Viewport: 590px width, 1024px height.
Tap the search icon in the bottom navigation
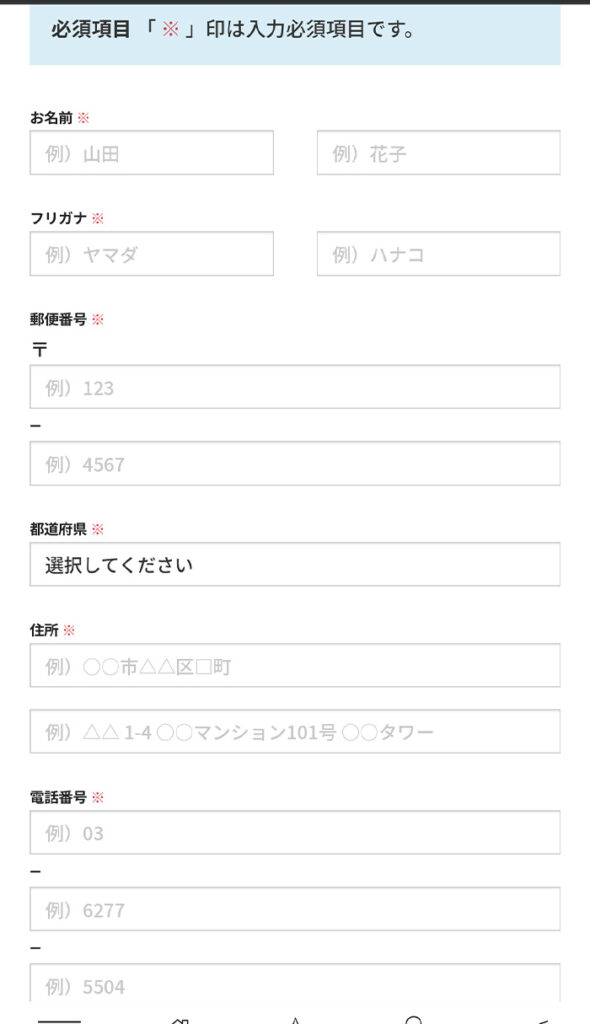[x=410, y=1018]
